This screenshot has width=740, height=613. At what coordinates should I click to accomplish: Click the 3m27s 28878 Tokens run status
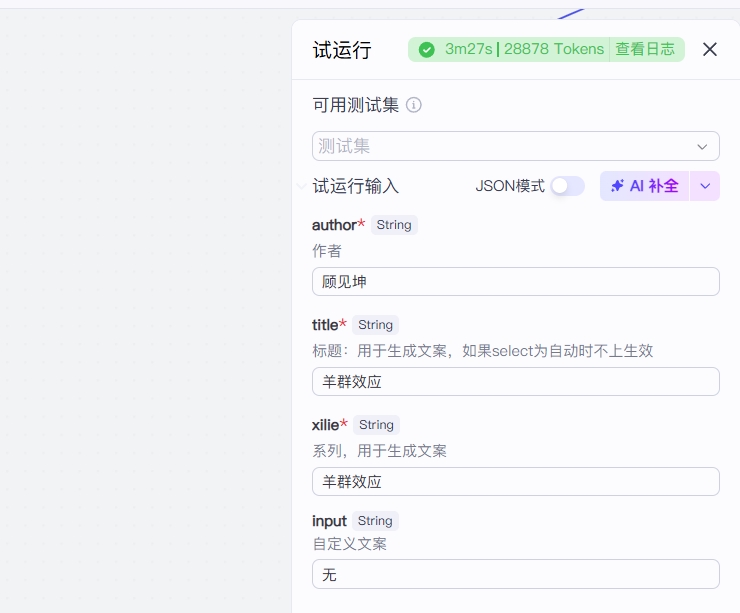[x=524, y=50]
